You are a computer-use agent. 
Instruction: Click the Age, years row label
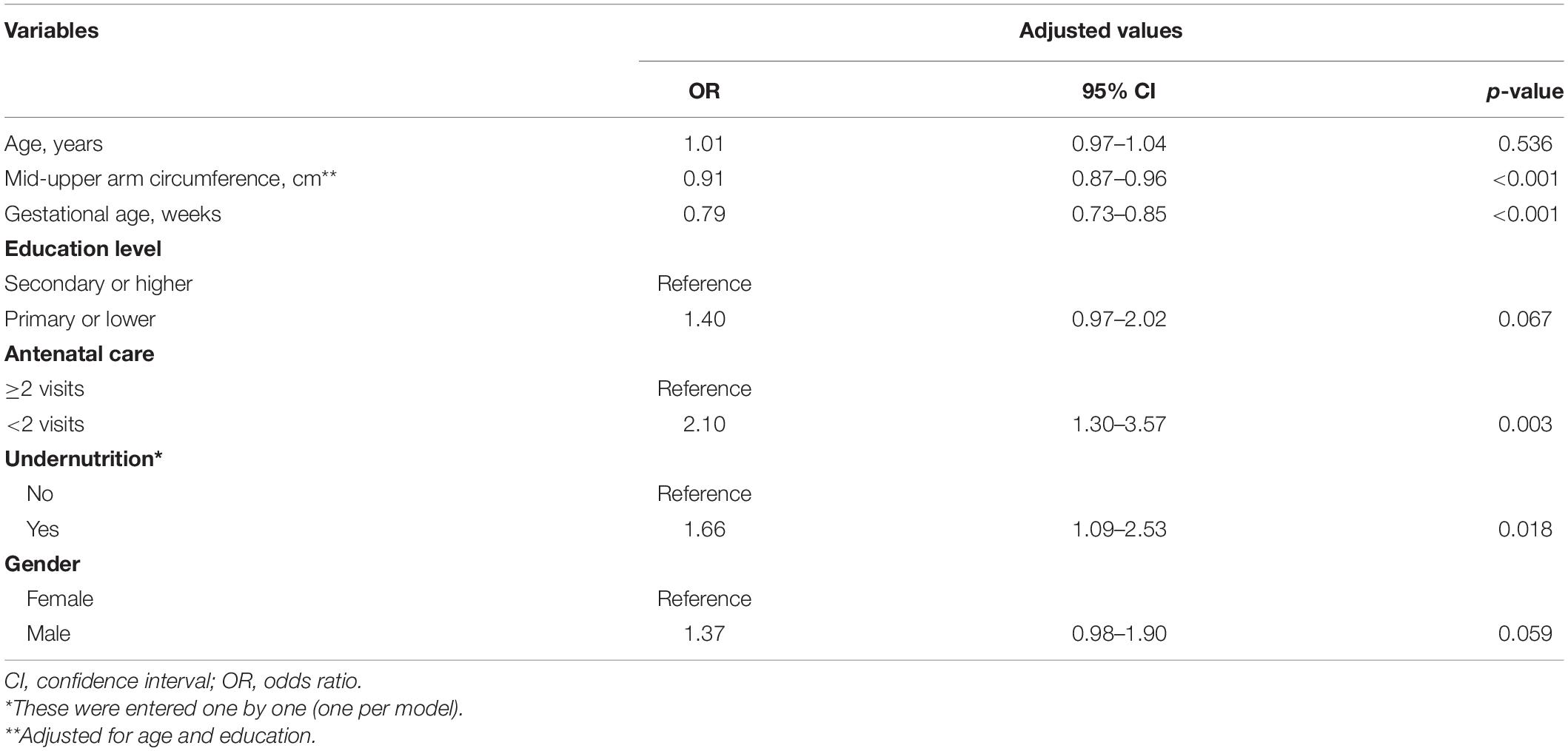click(53, 144)
